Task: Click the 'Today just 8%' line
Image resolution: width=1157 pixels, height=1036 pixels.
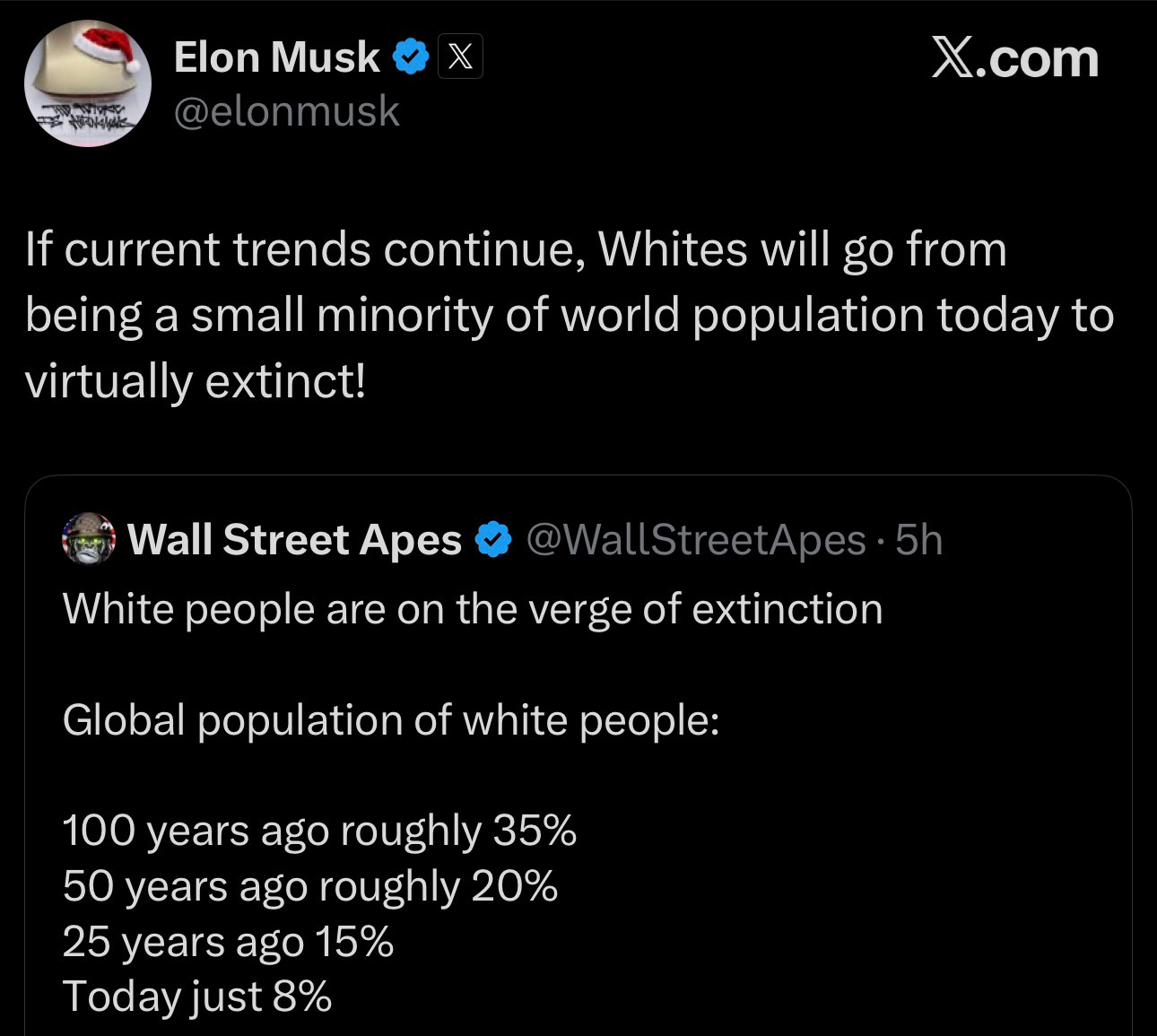Action: pos(197,997)
